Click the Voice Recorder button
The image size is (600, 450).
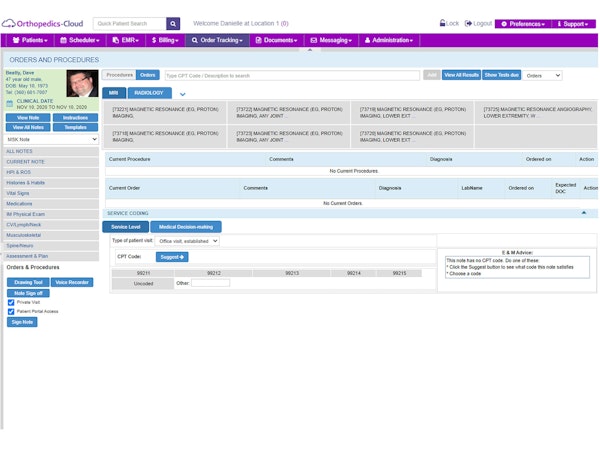point(72,282)
